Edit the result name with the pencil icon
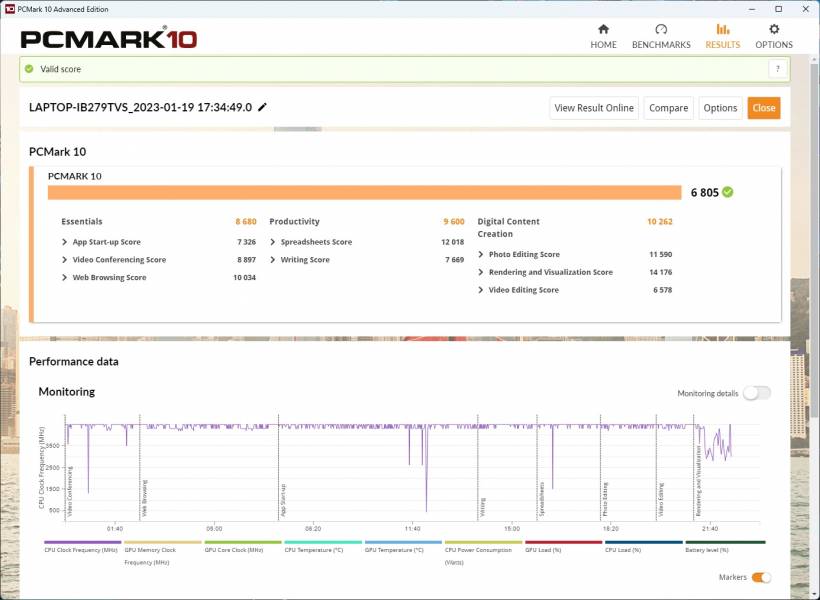820x600 pixels. 263,107
